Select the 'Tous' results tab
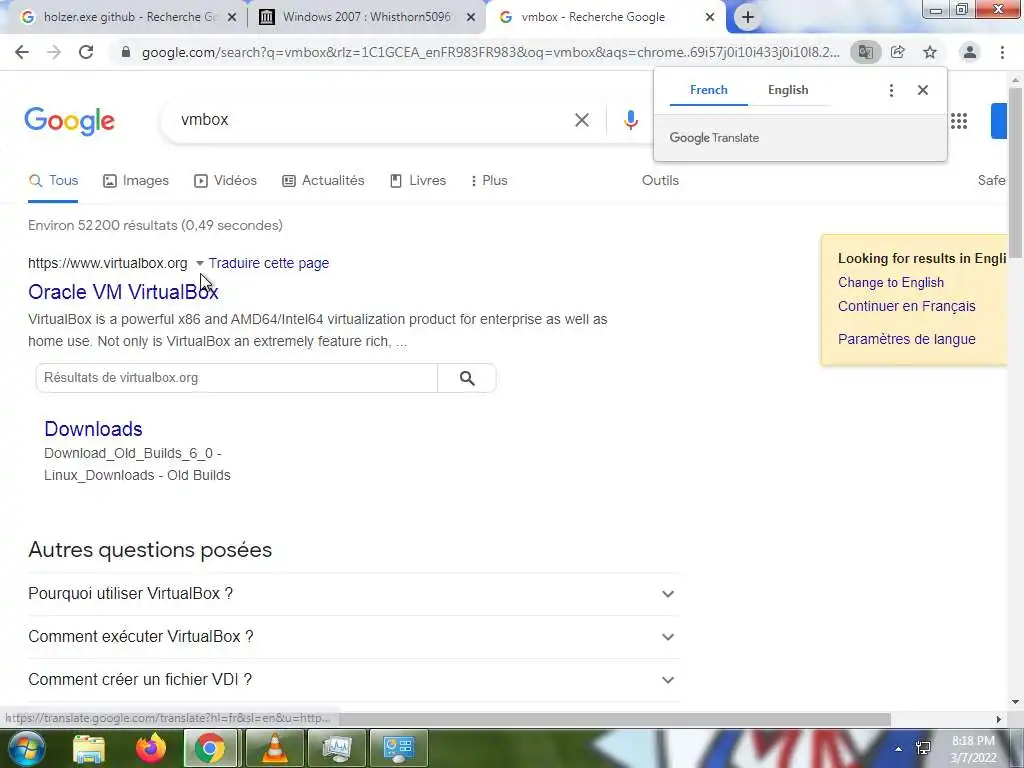 click(53, 181)
